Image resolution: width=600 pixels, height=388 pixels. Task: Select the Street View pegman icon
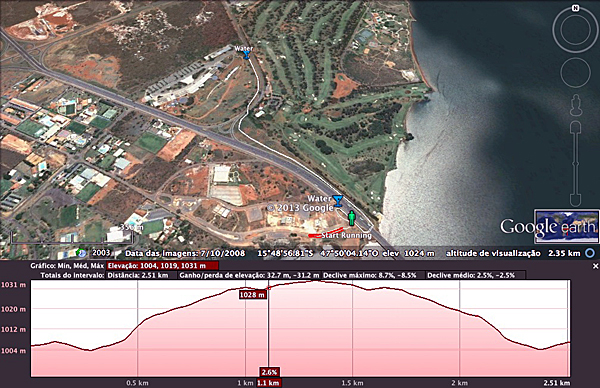tap(576, 105)
